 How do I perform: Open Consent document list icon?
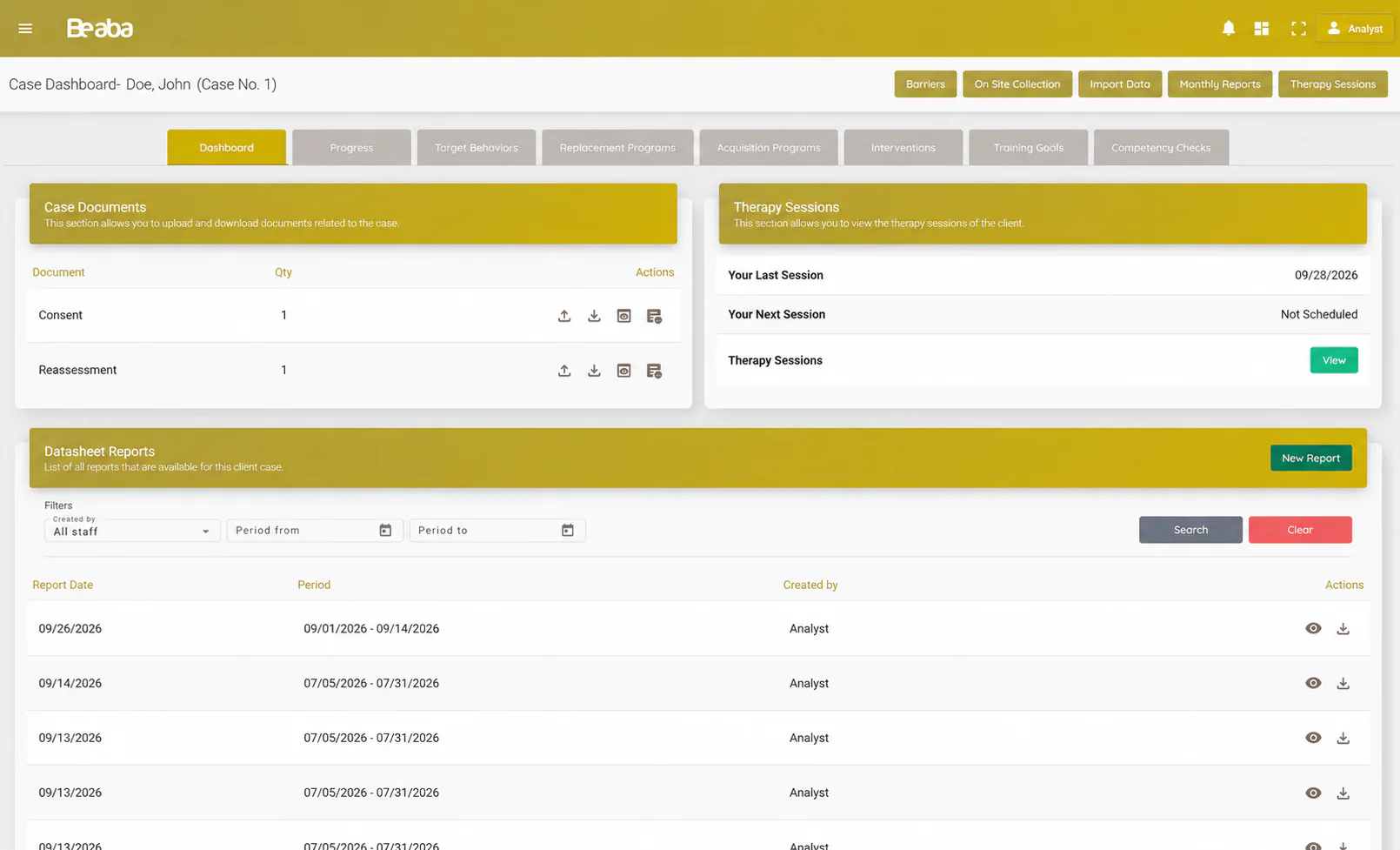654,316
